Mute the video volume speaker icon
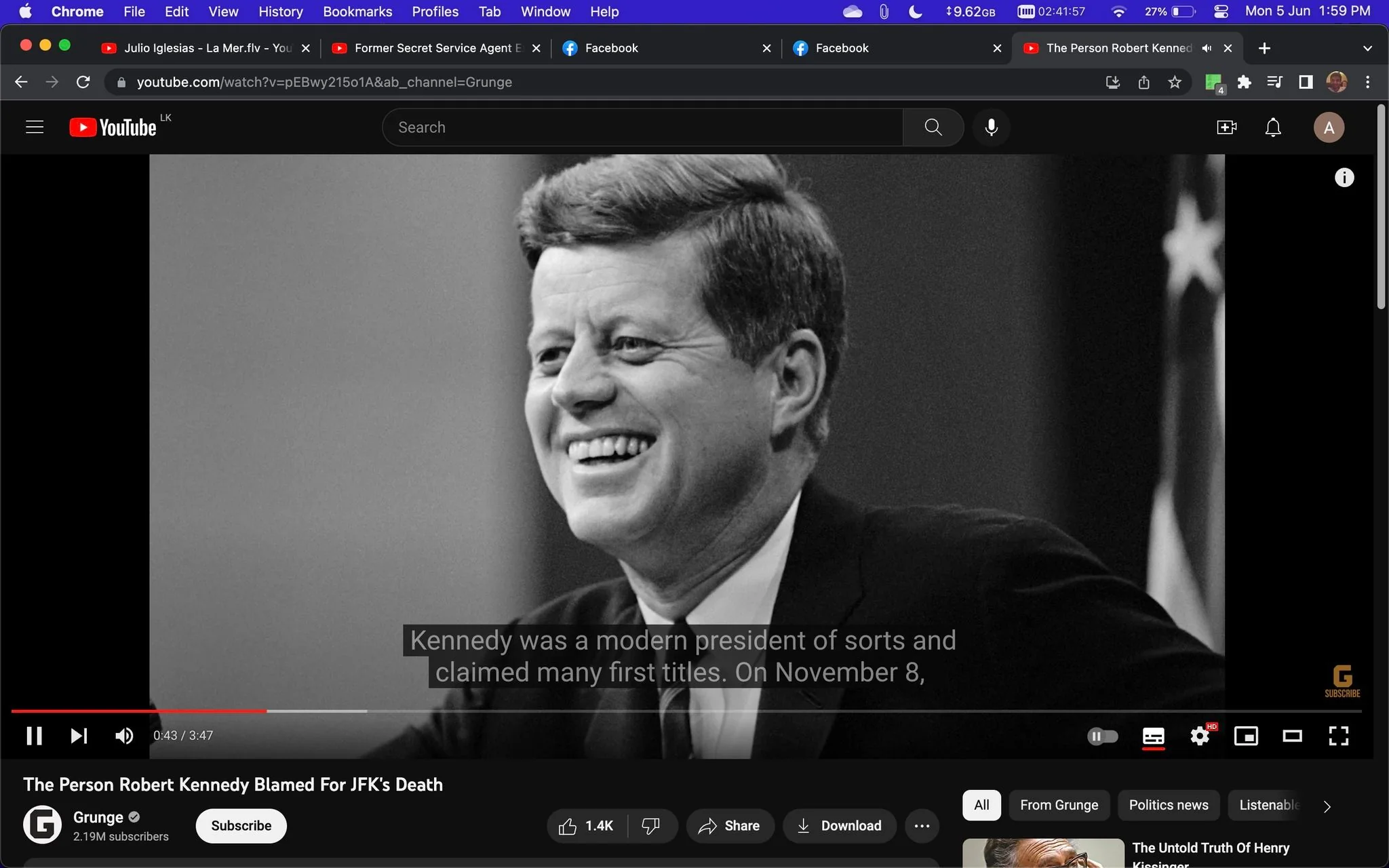This screenshot has width=1389, height=868. coord(124,736)
